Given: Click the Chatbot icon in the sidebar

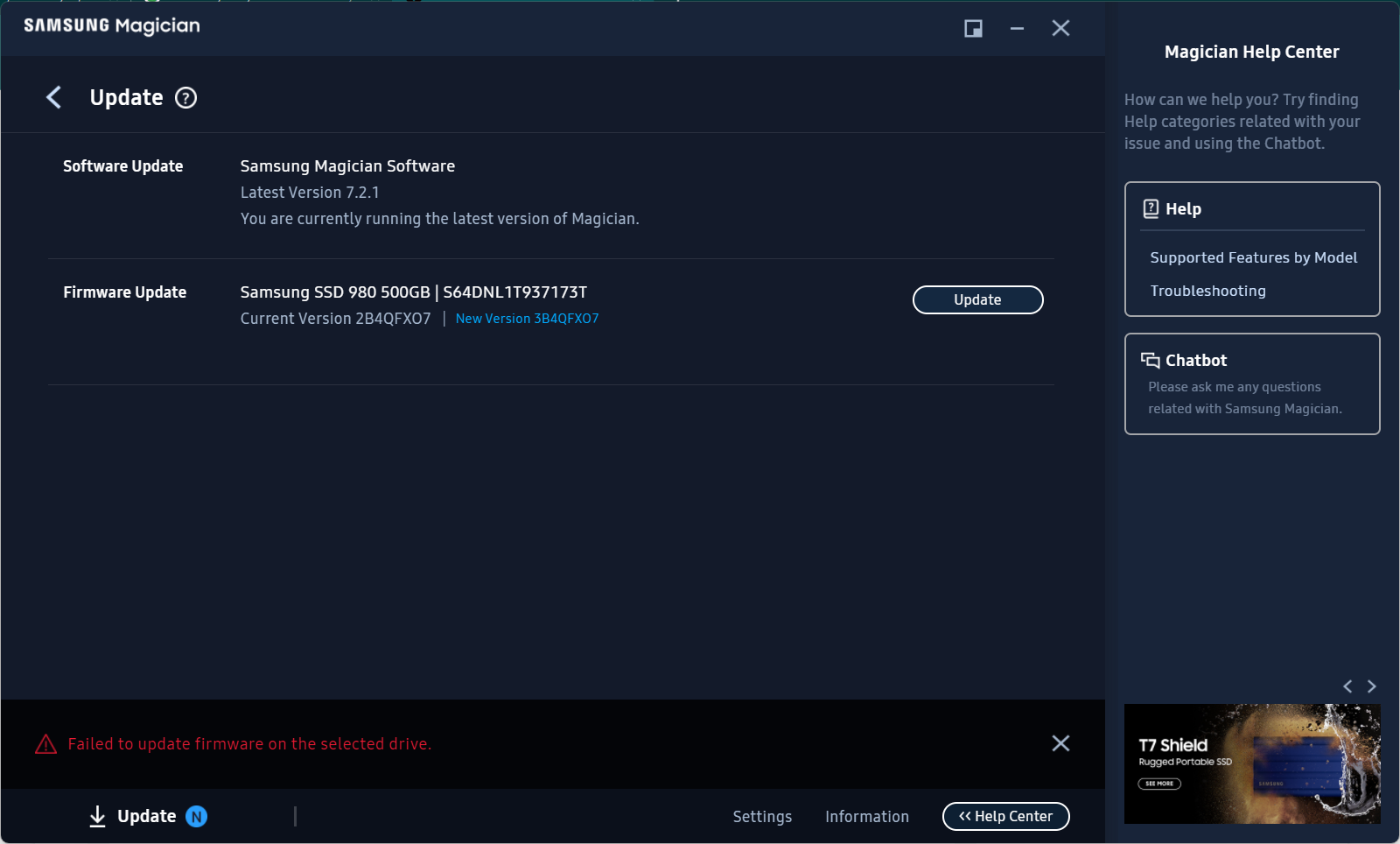Looking at the screenshot, I should point(1149,359).
